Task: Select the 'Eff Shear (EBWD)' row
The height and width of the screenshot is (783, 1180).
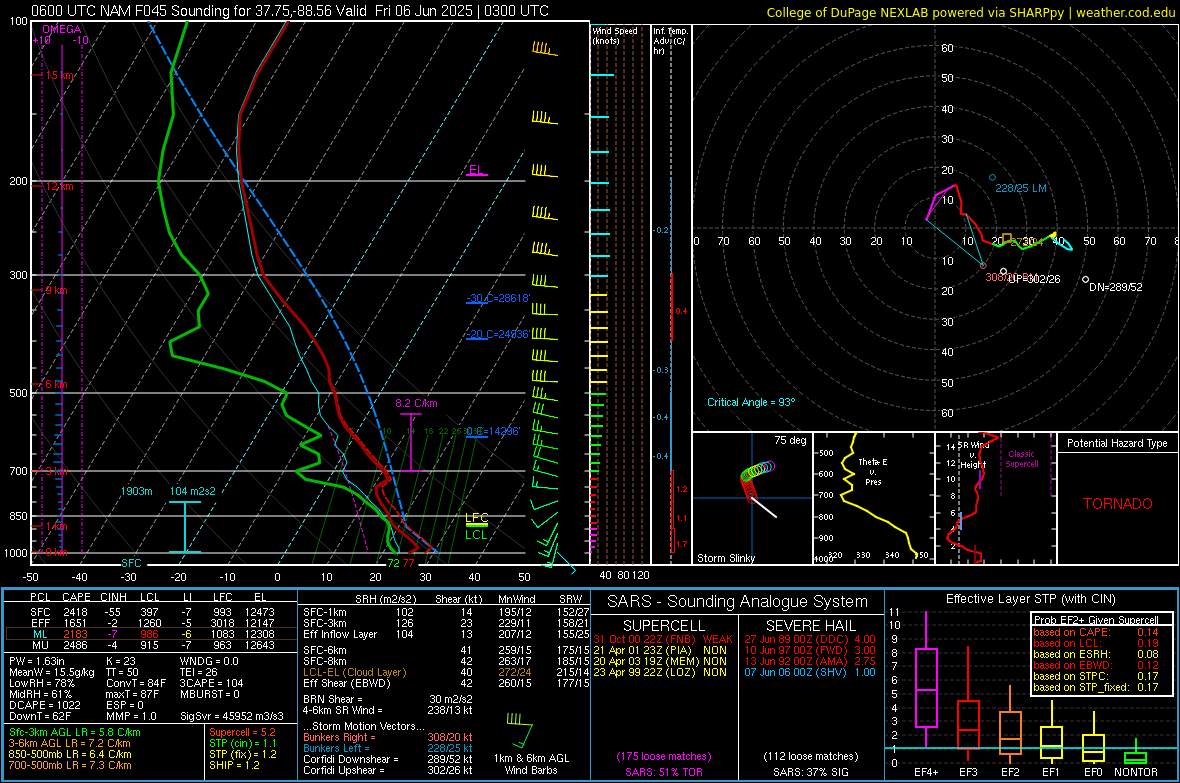Action: 446,683
